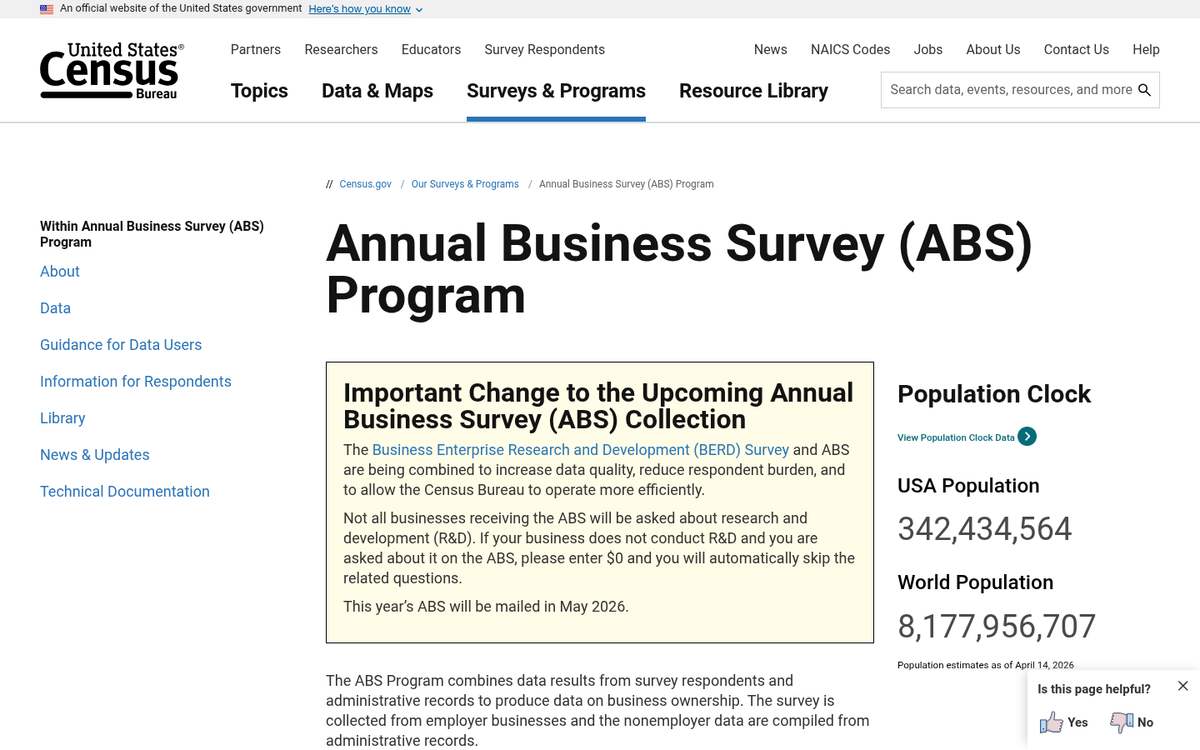
Task: Click the U.S. flag icon in the banner
Action: click(x=46, y=8)
